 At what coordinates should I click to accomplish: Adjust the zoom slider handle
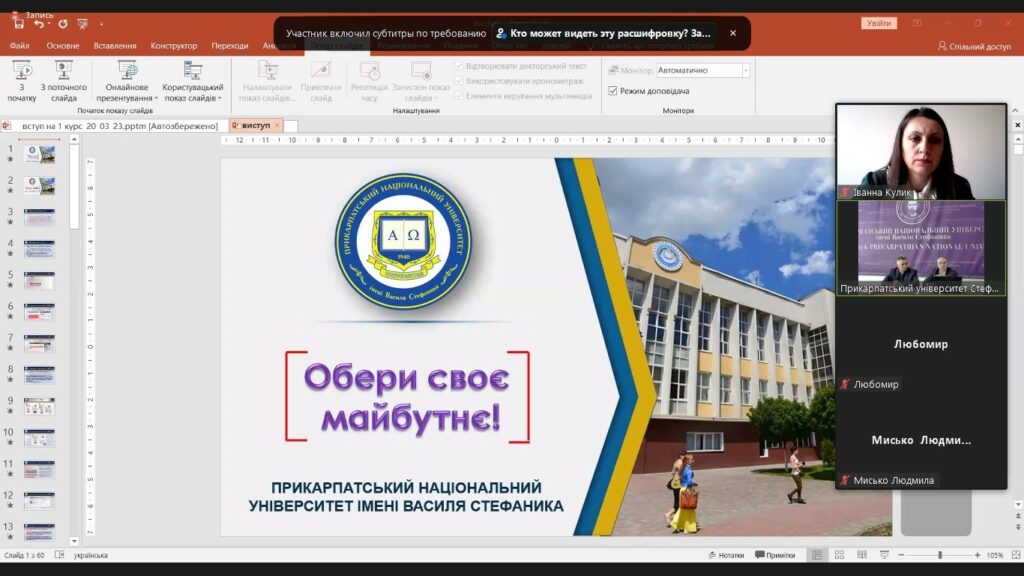[939, 555]
